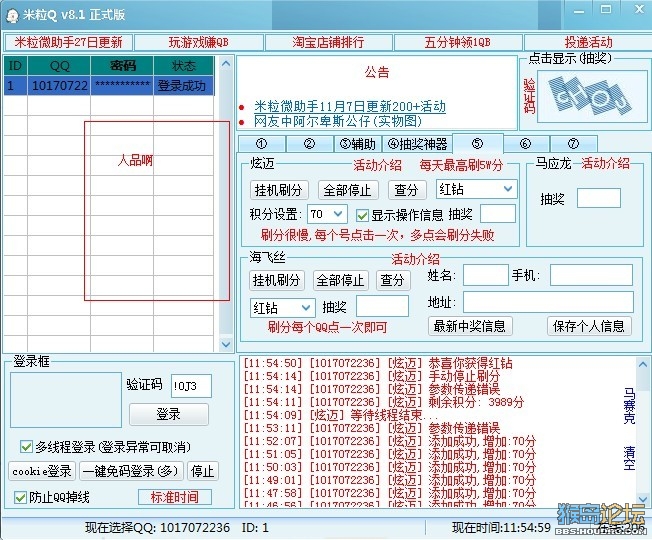This screenshot has height=540, width=652.
Task: Click 停止 button in login frame
Action: coord(202,471)
